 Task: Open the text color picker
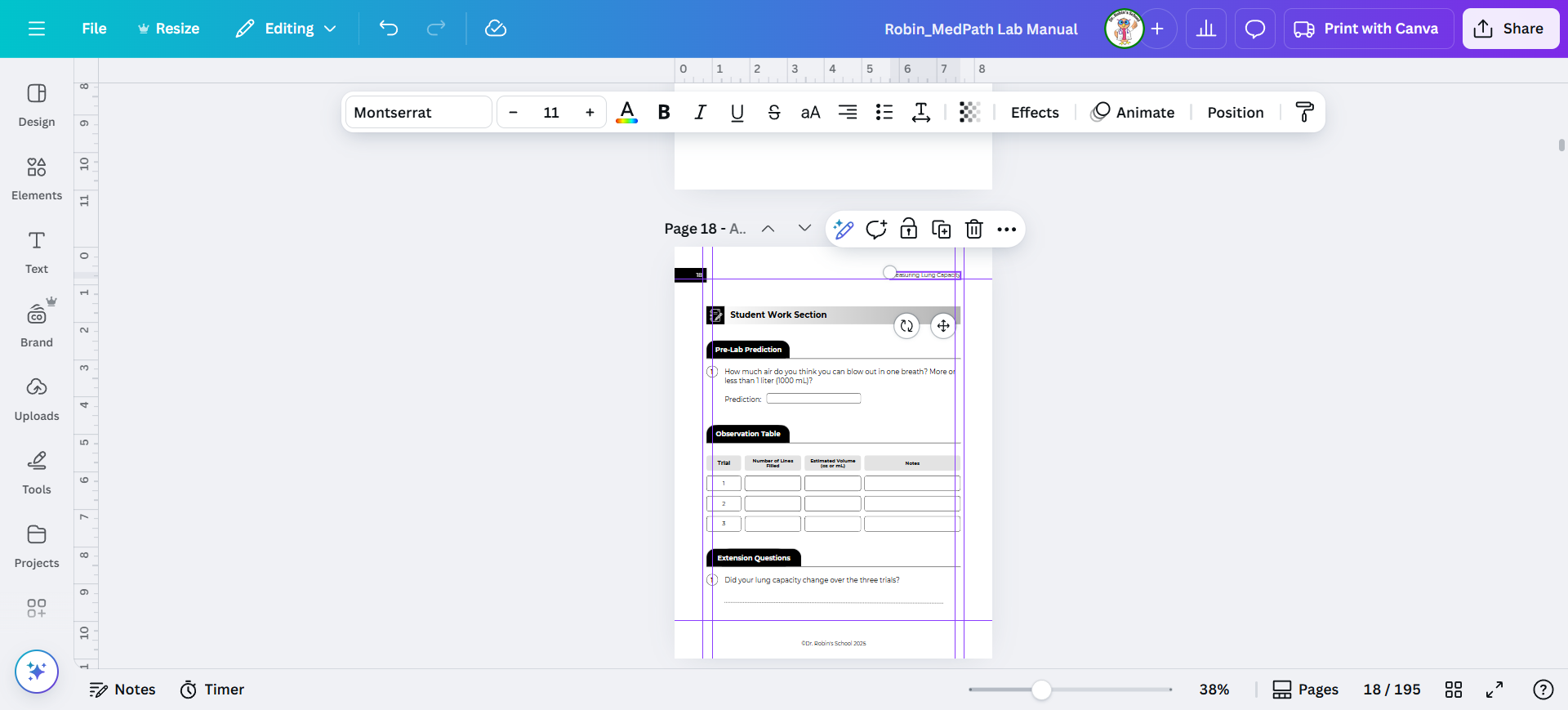point(626,113)
